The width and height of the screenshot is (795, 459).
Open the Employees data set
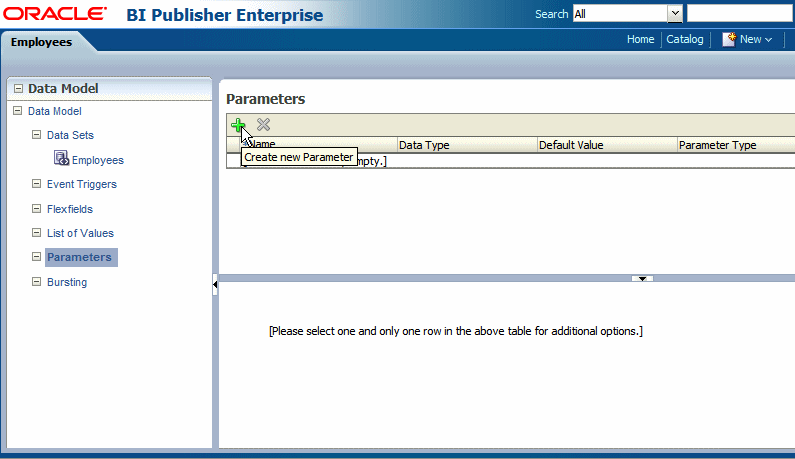pyautogui.click(x=98, y=160)
